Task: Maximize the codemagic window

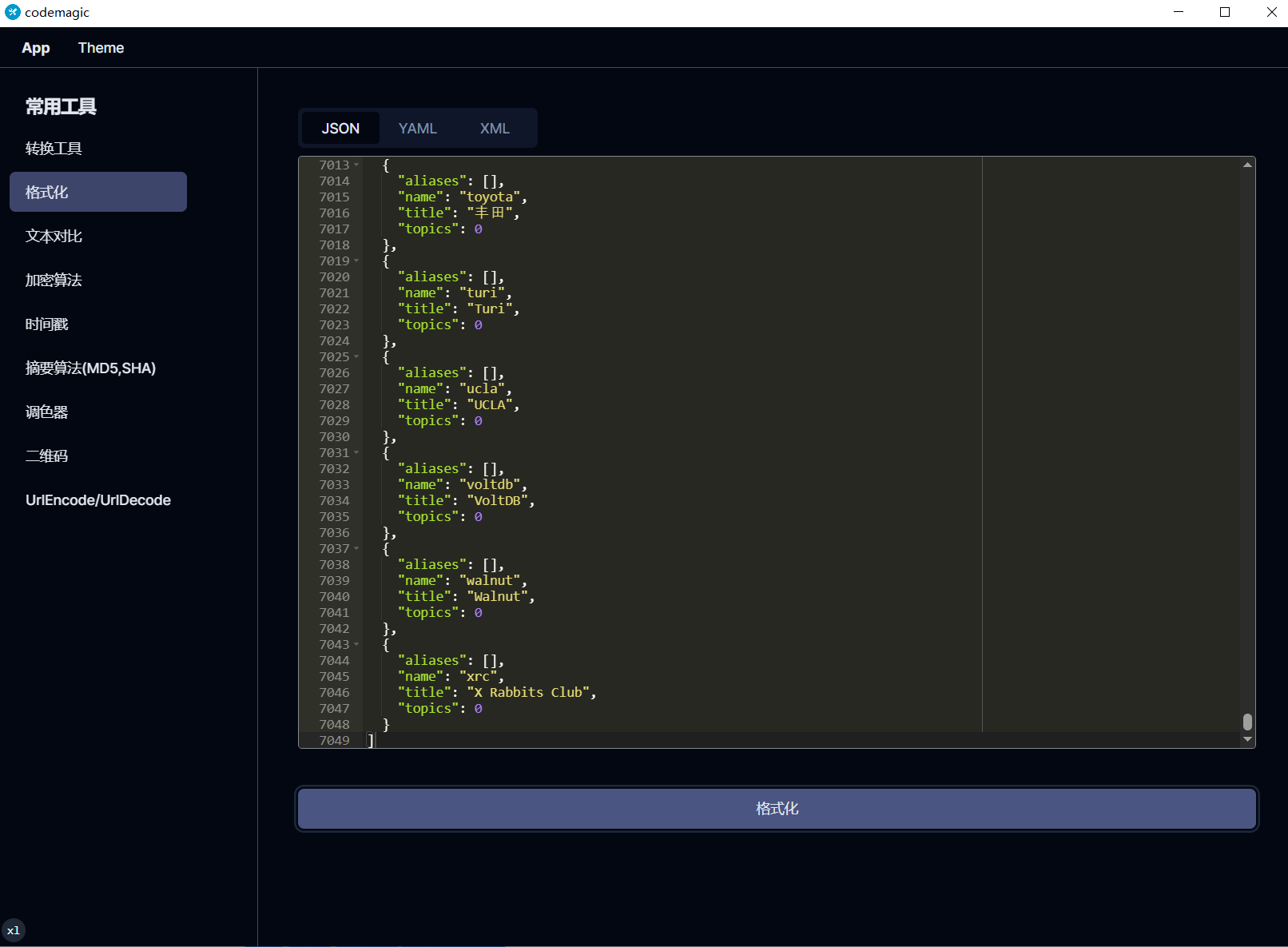Action: 1225,12
